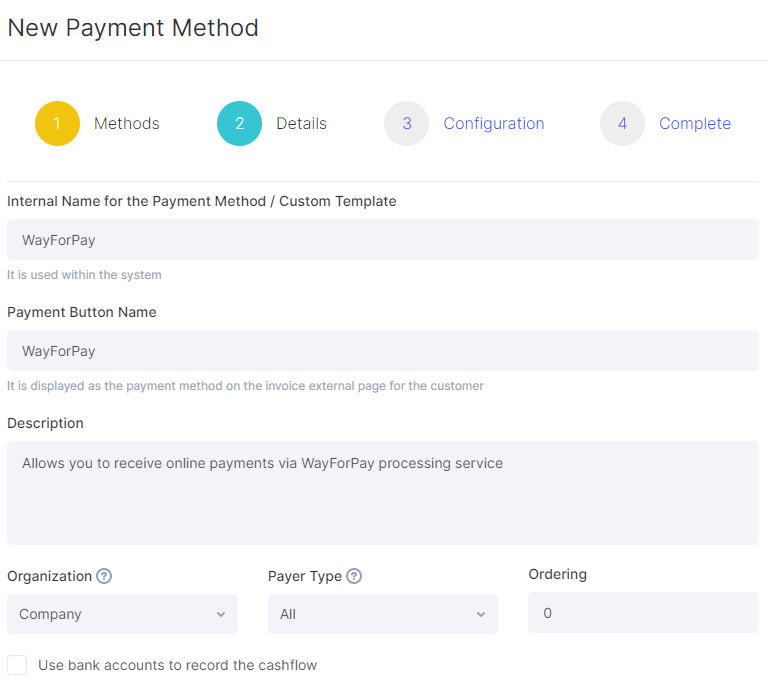Open the Organization dropdown showing Company
Image resolution: width=767 pixels, height=687 pixels.
click(122, 614)
